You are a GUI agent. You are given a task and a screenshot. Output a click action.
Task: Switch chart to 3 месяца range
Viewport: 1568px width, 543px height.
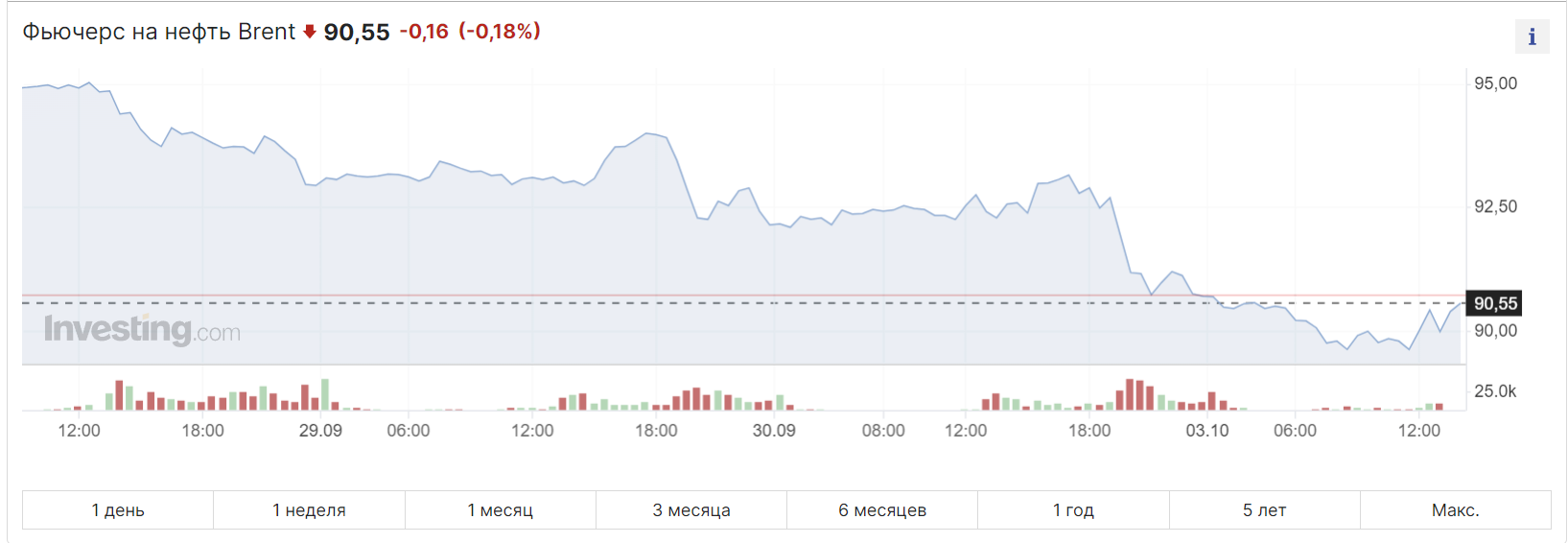point(691,509)
